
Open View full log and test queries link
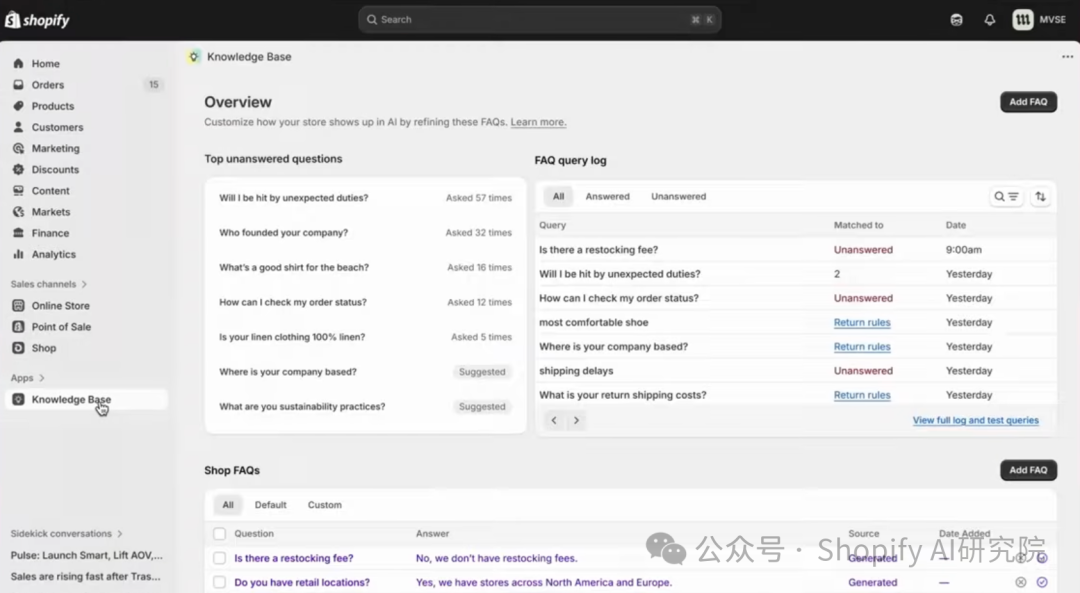975,421
